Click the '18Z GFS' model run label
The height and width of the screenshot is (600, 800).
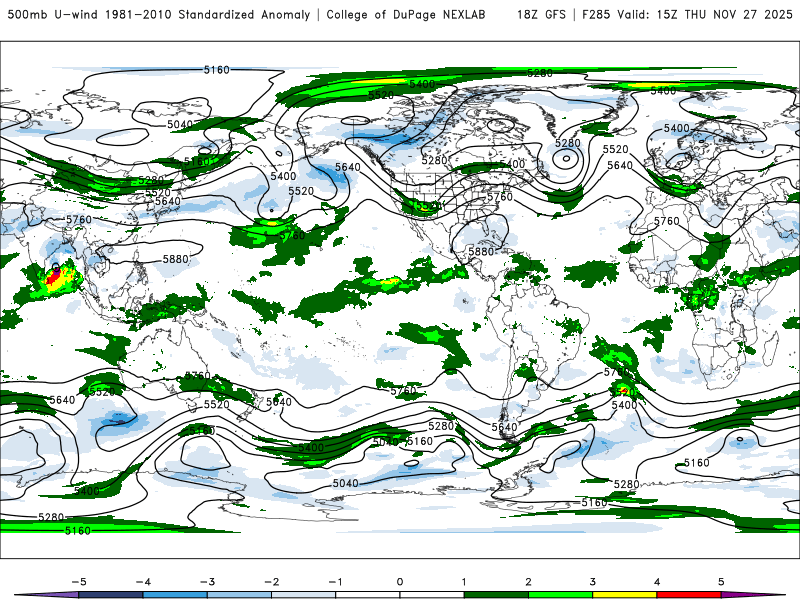pos(541,14)
